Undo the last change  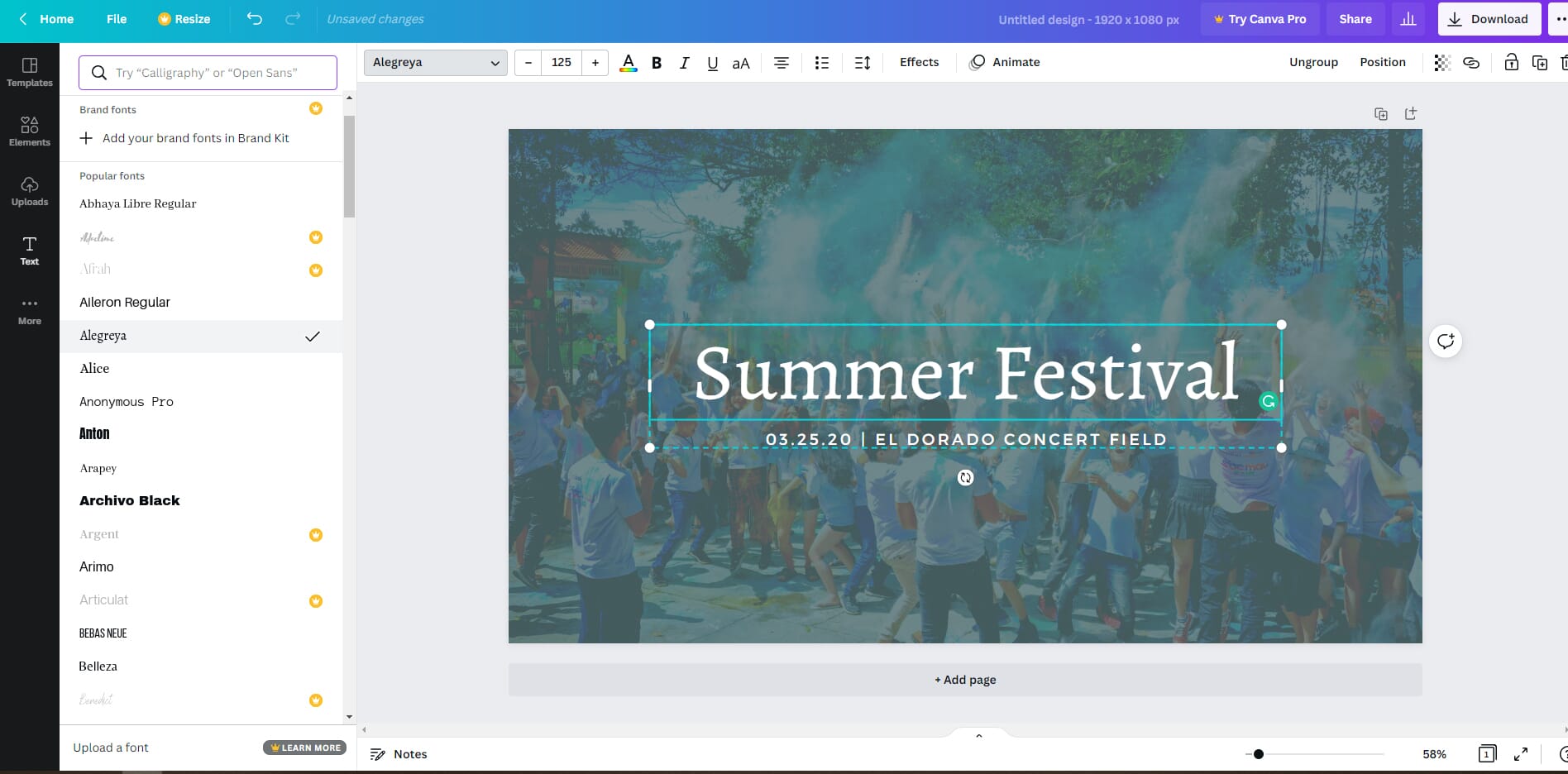254,19
